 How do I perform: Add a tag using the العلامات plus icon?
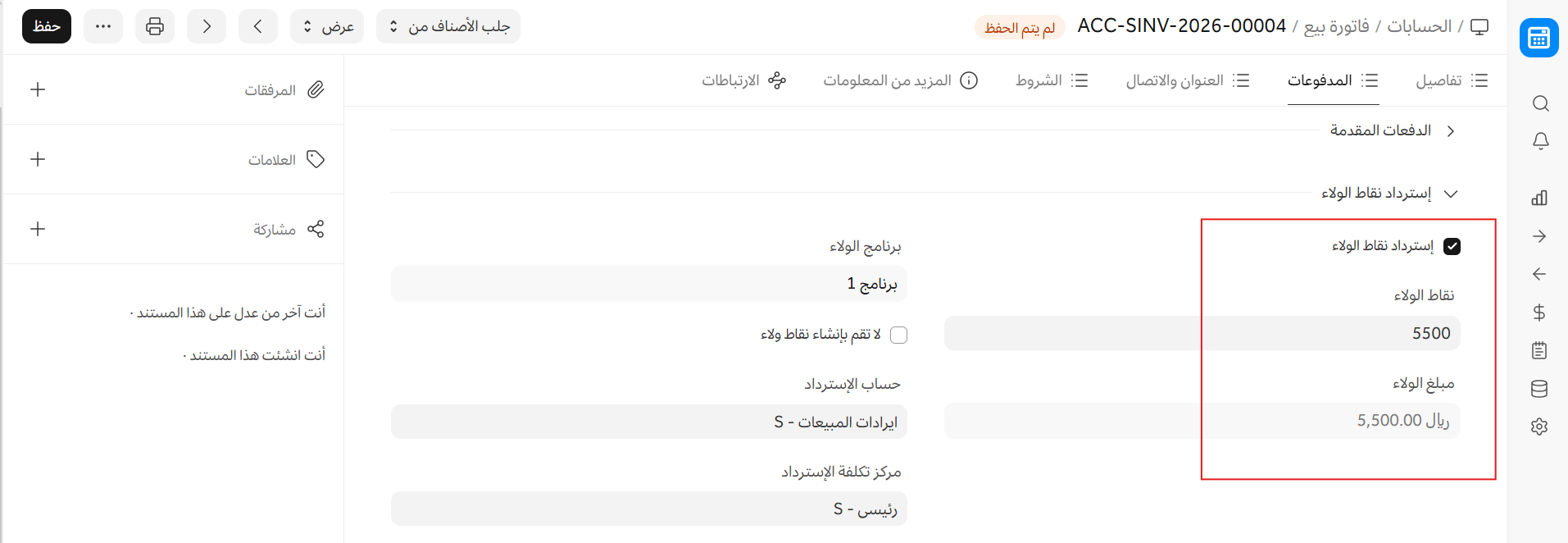point(38,159)
